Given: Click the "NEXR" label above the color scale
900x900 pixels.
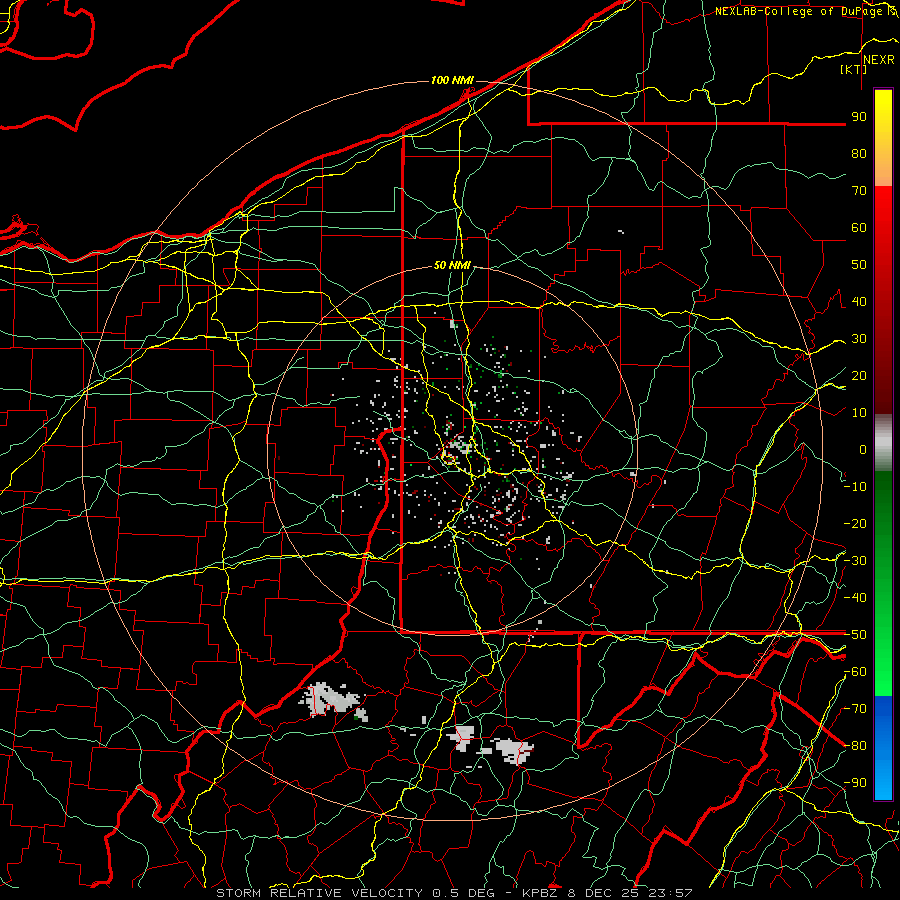Looking at the screenshot, I should tap(878, 60).
